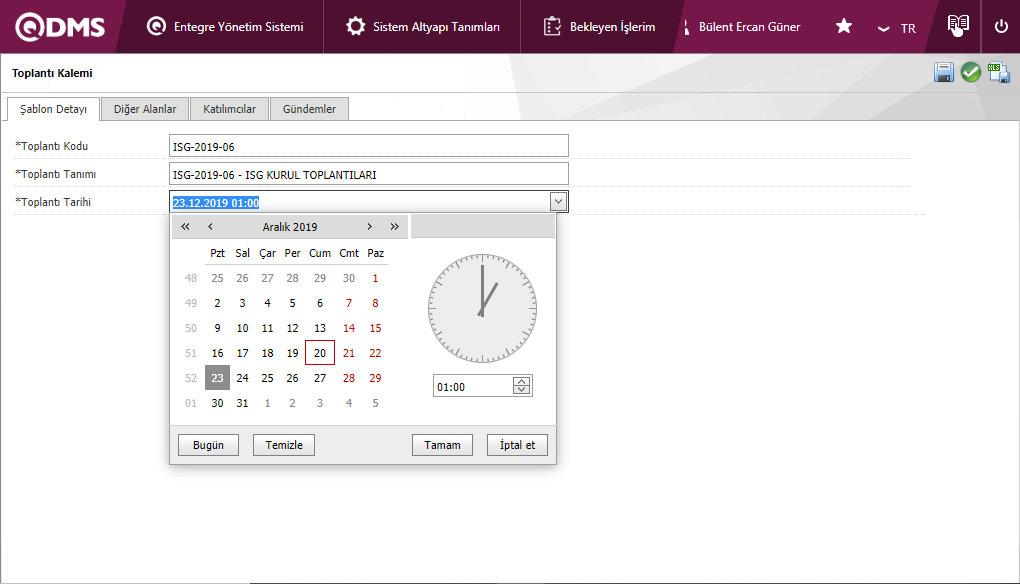Open Sistem Altyapı Tanımları menu

[423, 27]
